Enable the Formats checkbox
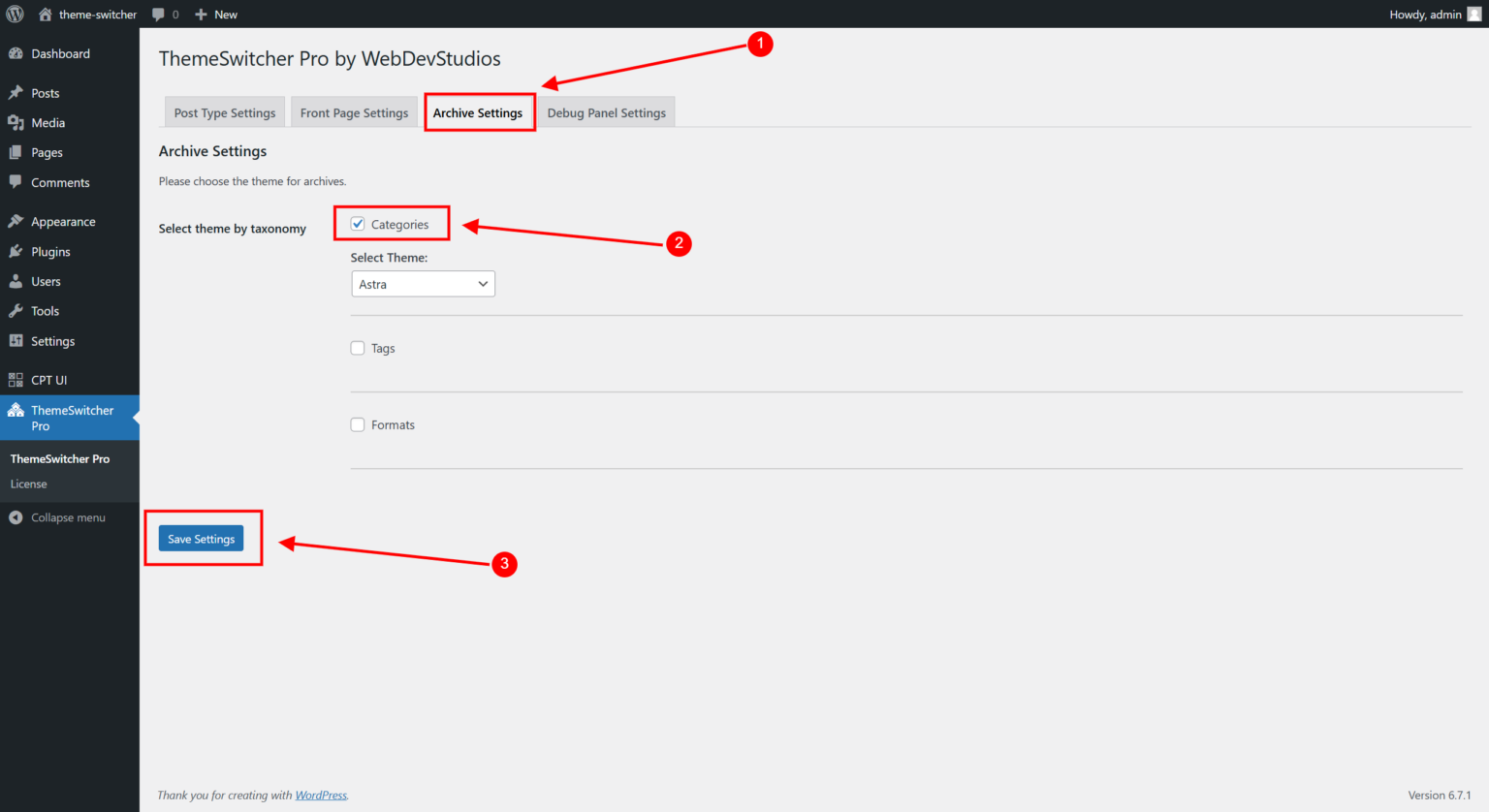Image resolution: width=1489 pixels, height=812 pixels. click(358, 424)
